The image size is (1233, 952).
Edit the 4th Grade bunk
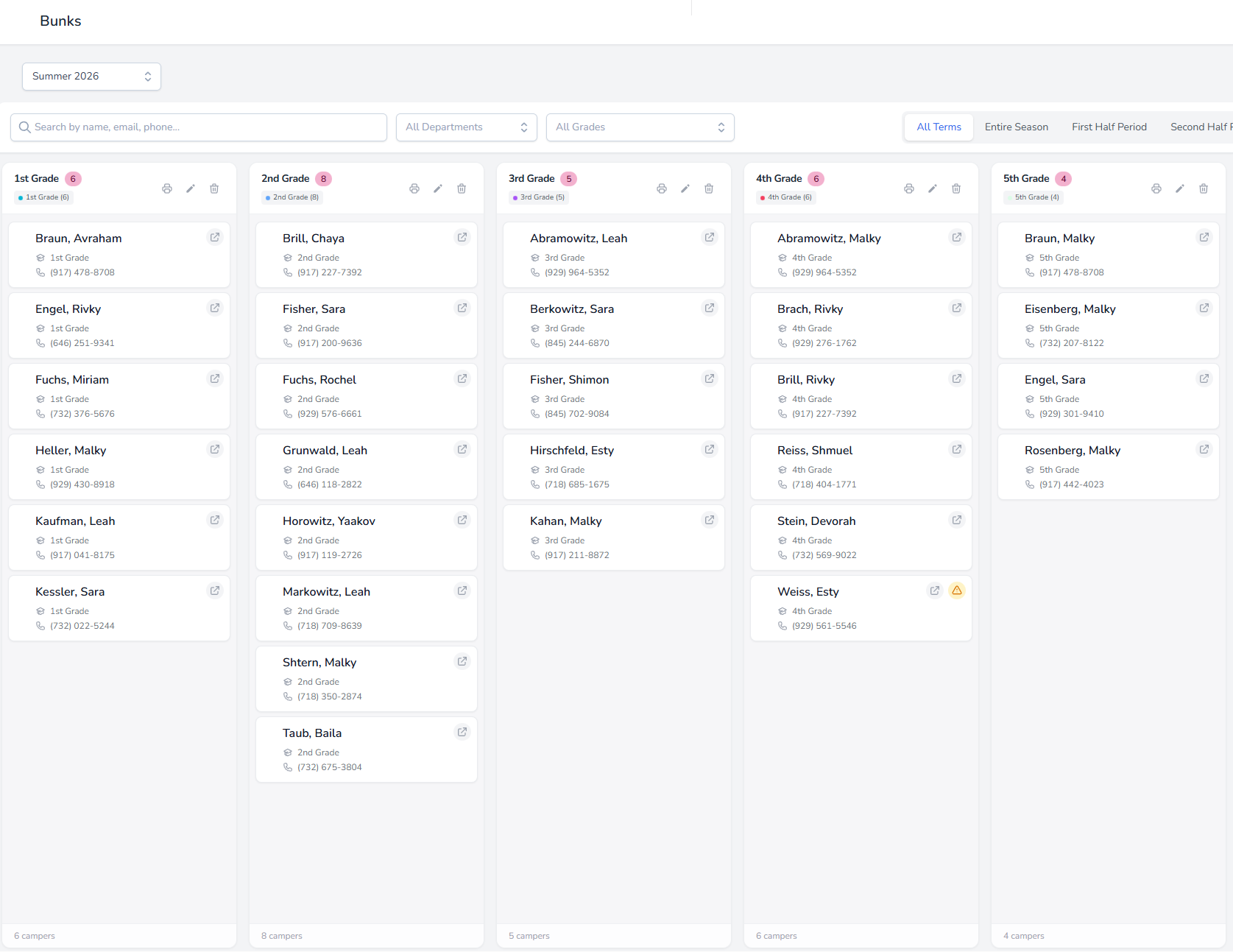click(933, 188)
